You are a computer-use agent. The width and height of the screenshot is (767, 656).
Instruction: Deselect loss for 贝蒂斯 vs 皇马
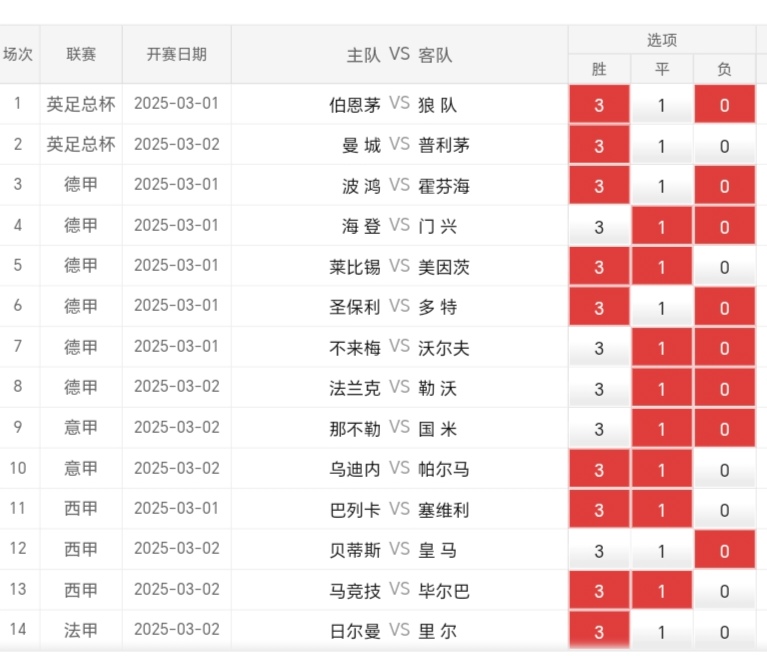click(724, 550)
